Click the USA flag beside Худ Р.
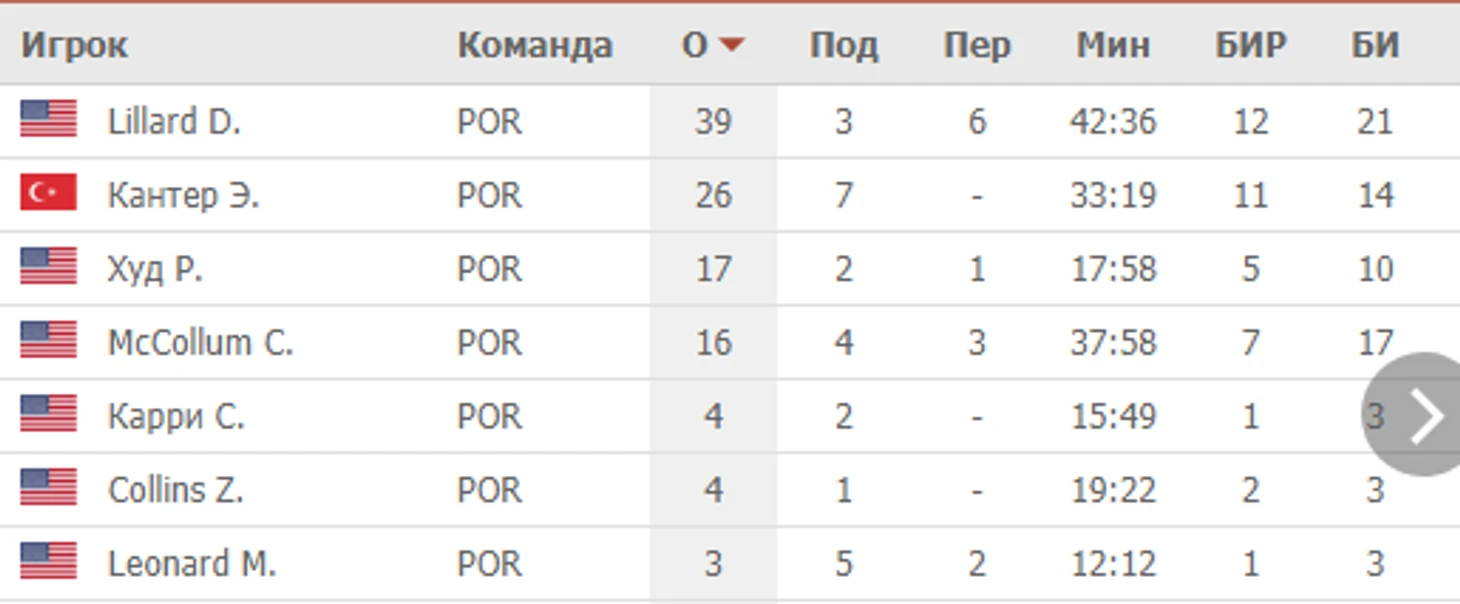The height and width of the screenshot is (604, 1460). point(48,267)
